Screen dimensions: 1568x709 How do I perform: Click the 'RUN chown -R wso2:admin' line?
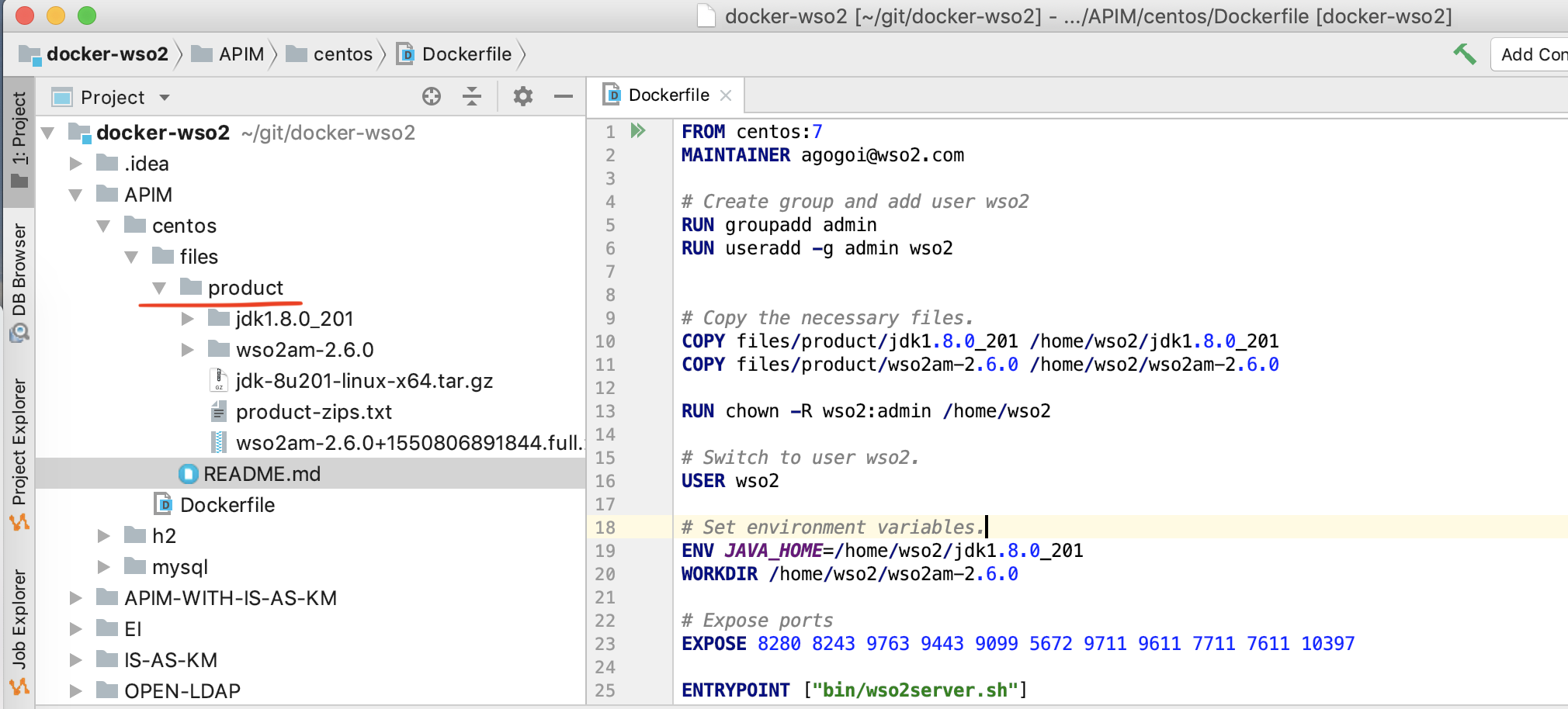tap(866, 411)
